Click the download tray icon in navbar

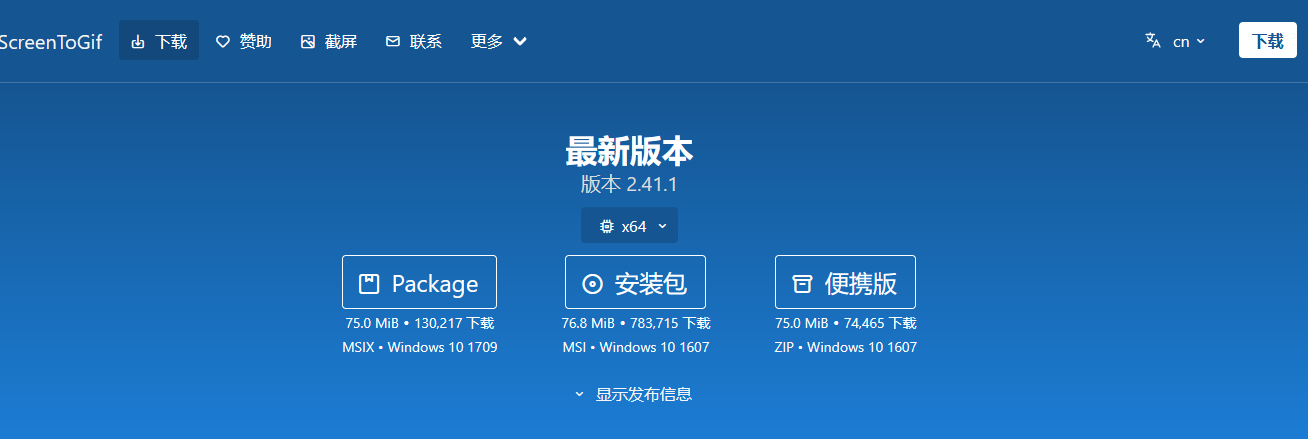[138, 41]
